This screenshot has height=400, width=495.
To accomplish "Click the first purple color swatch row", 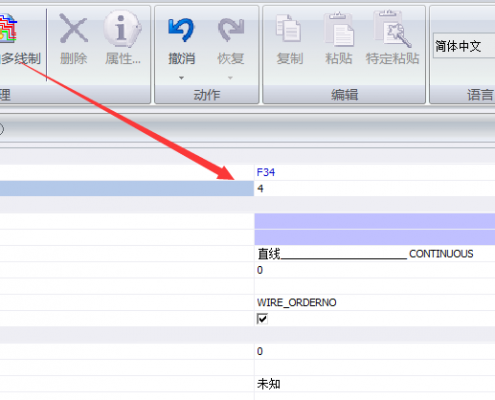I will pyautogui.click(x=375, y=221).
